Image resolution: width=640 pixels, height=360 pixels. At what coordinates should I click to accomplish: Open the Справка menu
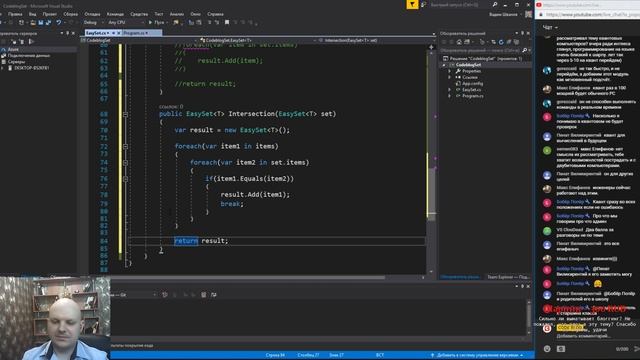click(215, 14)
